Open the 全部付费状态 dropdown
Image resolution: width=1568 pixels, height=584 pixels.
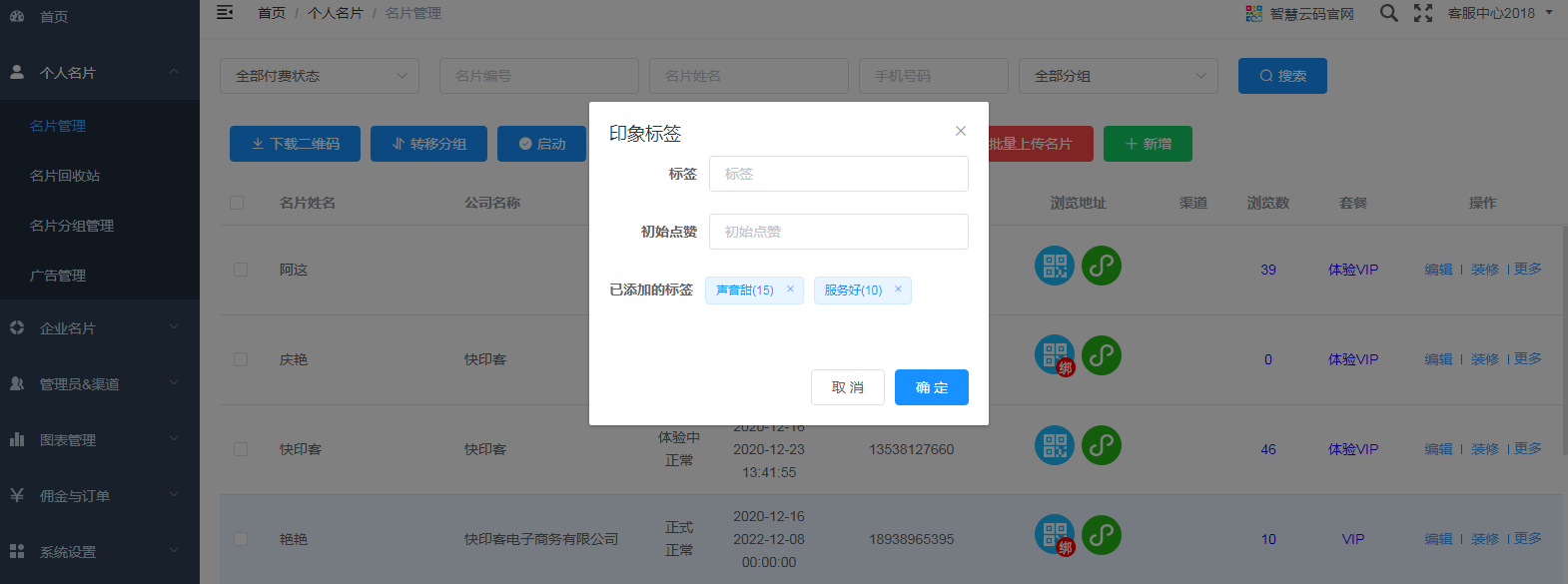click(x=320, y=76)
